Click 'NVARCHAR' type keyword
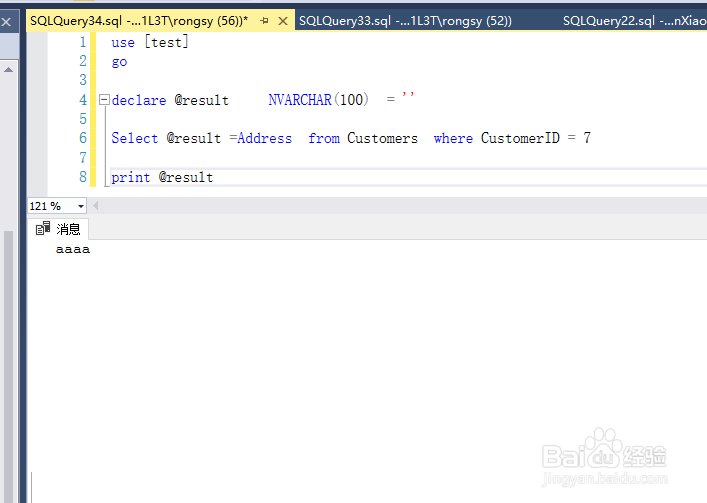Viewport: 707px width, 503px height. [x=300, y=100]
